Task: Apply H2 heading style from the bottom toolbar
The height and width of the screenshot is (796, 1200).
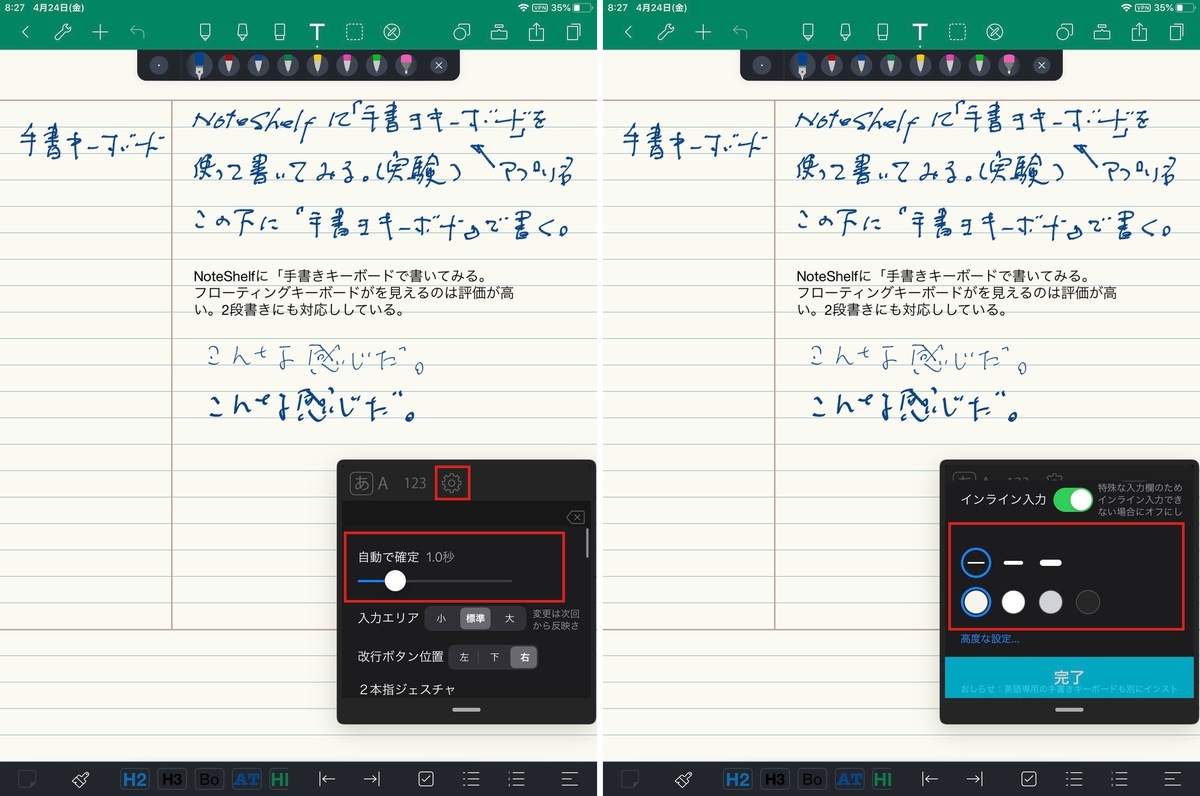Action: 134,779
